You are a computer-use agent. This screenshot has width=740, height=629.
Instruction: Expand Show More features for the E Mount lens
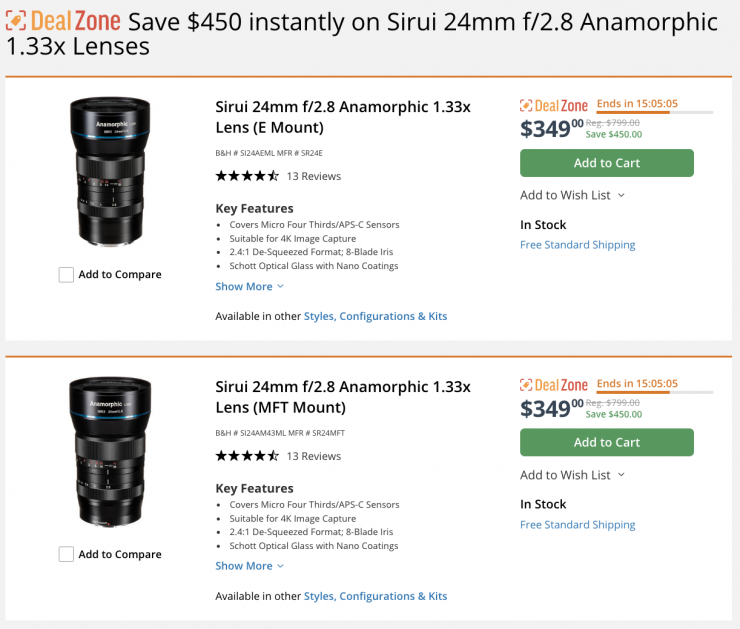point(249,286)
